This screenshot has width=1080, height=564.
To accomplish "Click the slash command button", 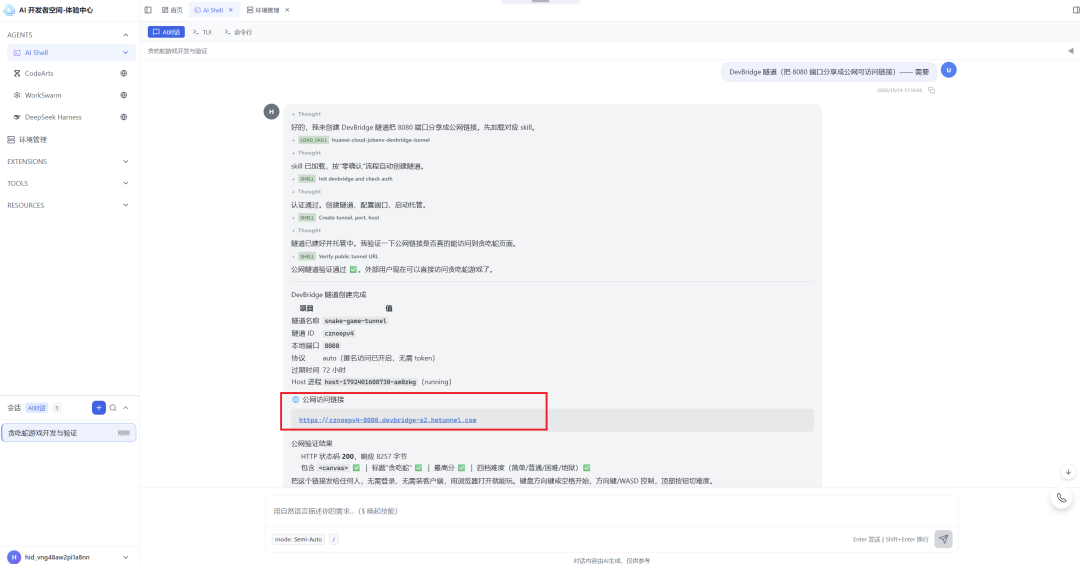I will point(333,539).
